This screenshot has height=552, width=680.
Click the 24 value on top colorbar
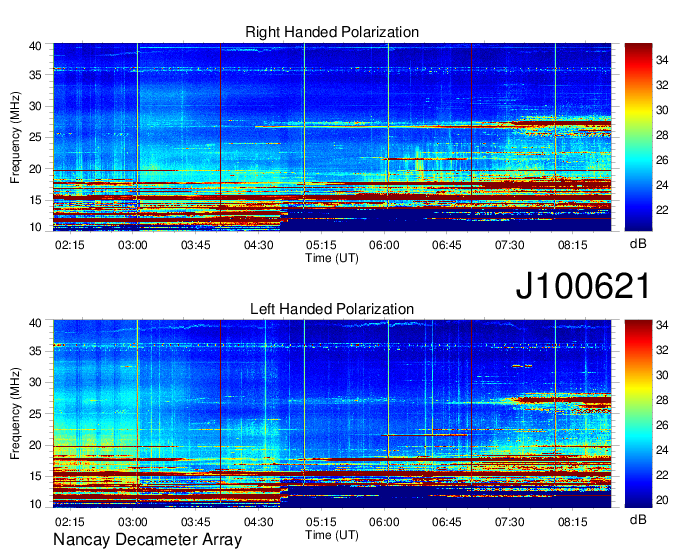click(662, 185)
